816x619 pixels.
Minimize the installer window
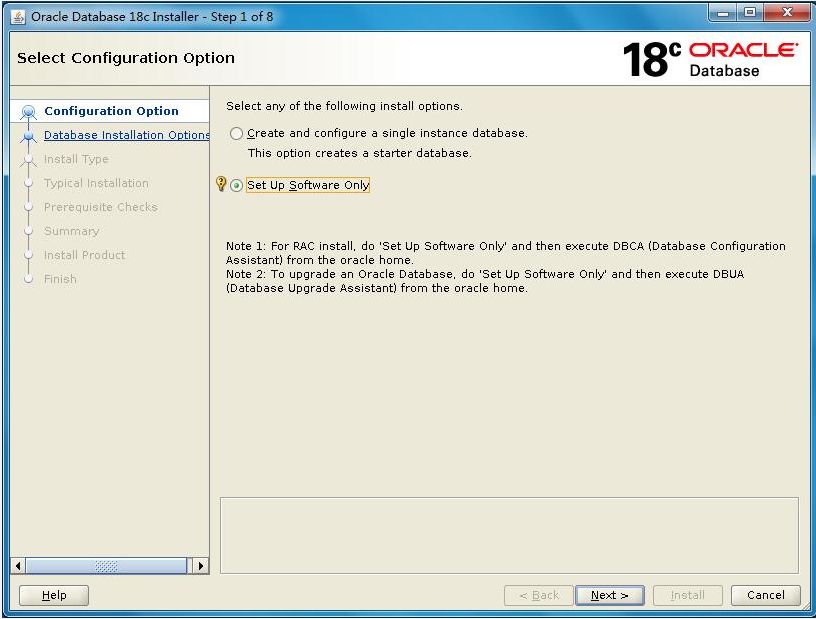(x=723, y=13)
